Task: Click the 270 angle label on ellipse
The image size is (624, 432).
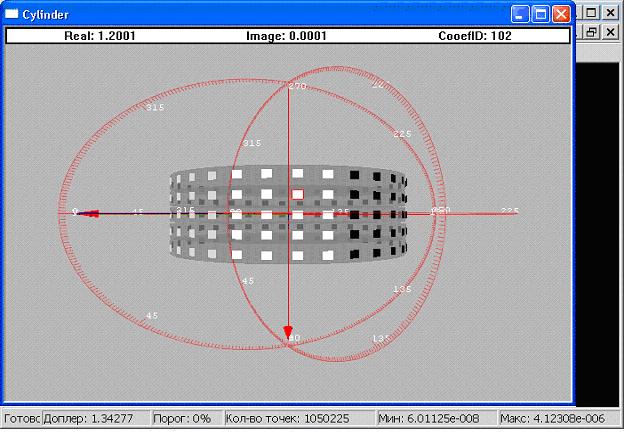Action: click(297, 86)
